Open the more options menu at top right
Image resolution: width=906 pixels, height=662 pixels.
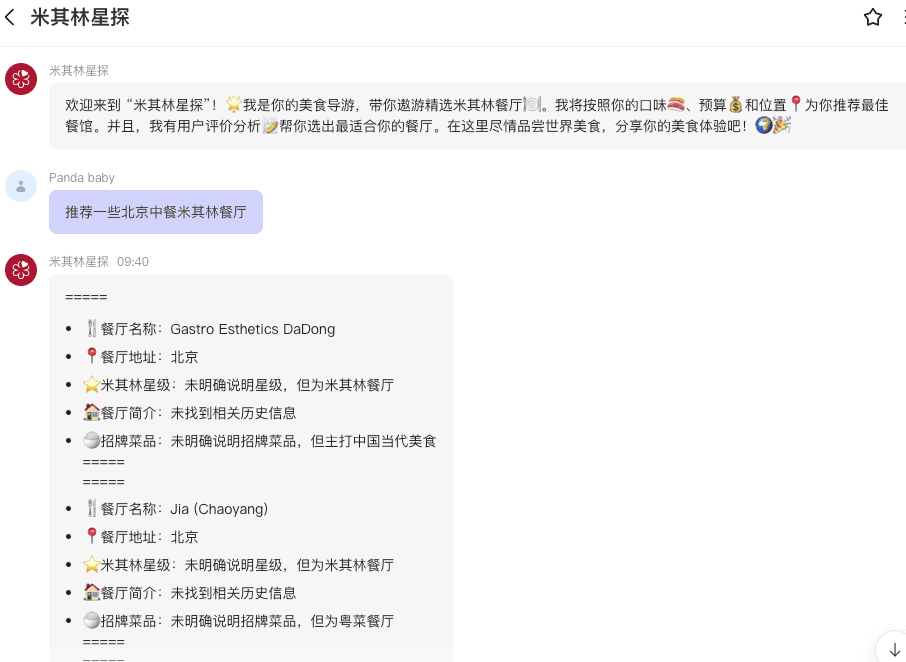point(902,17)
